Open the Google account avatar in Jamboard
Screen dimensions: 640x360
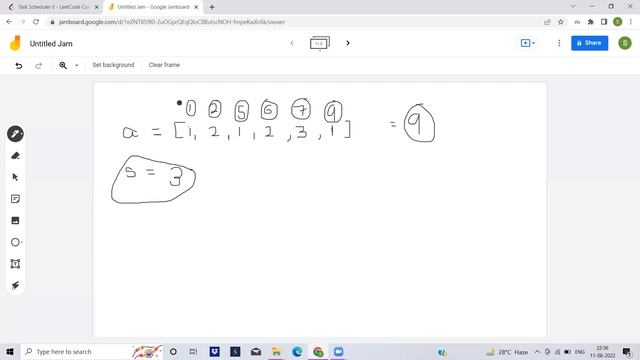point(624,43)
